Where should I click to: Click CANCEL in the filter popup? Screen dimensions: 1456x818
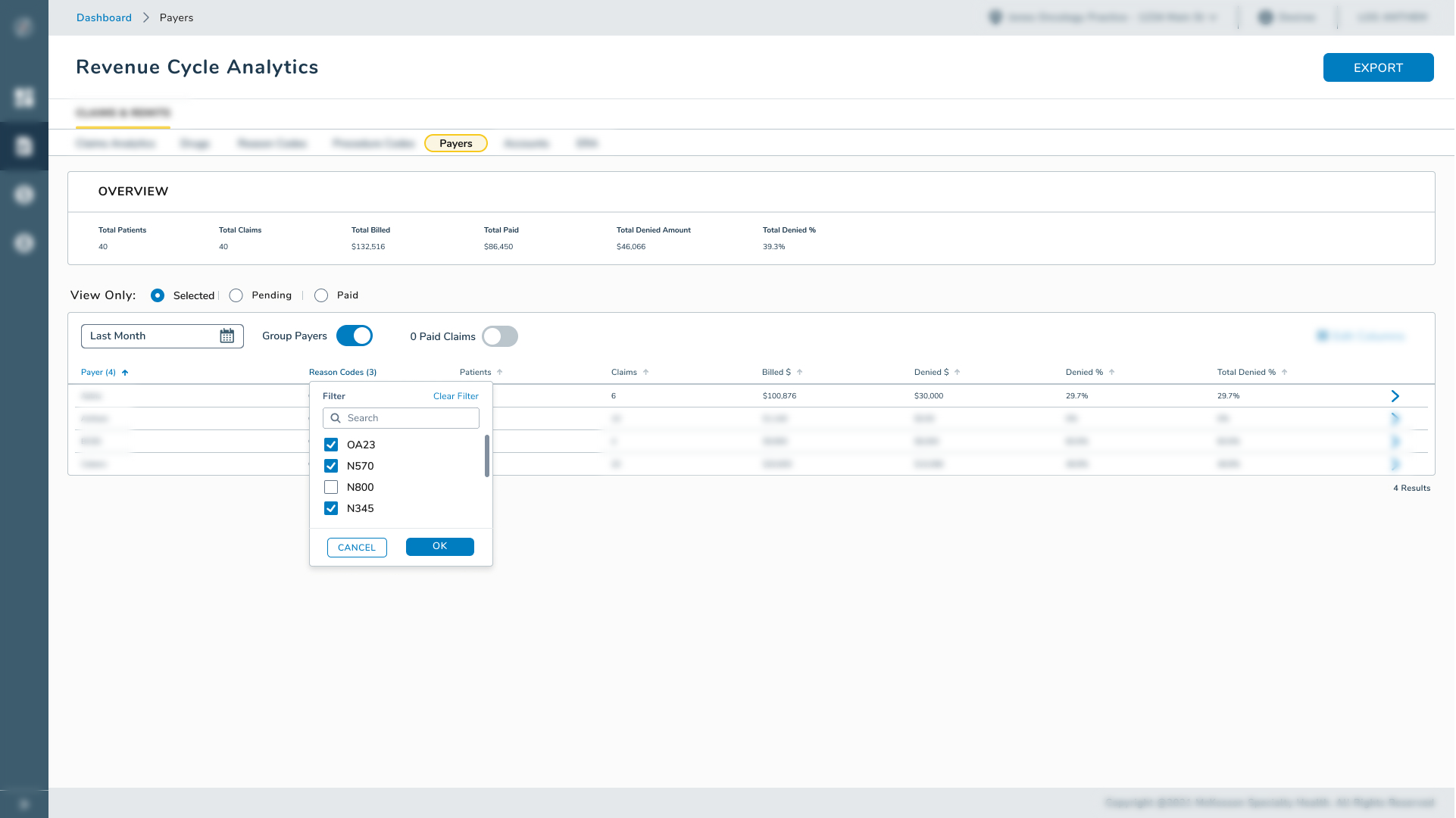(357, 548)
